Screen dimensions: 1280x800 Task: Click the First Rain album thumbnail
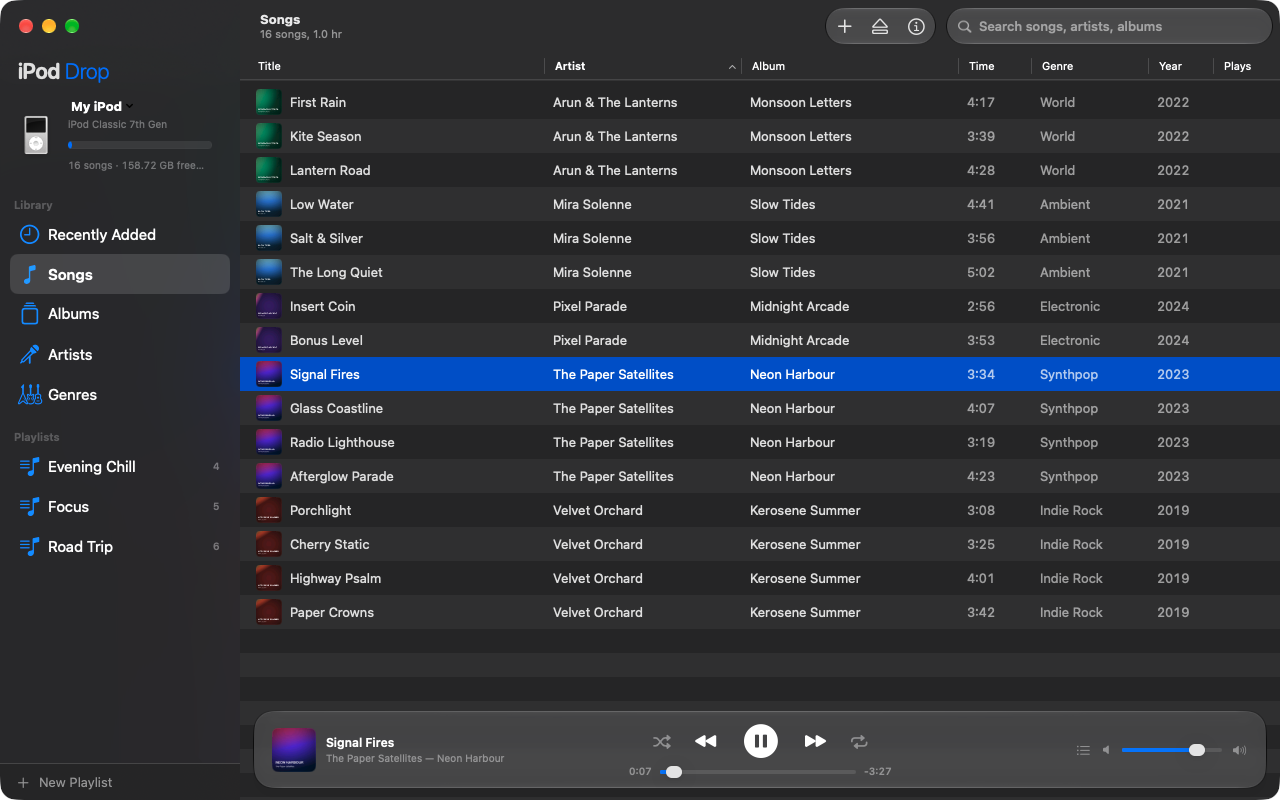click(268, 102)
